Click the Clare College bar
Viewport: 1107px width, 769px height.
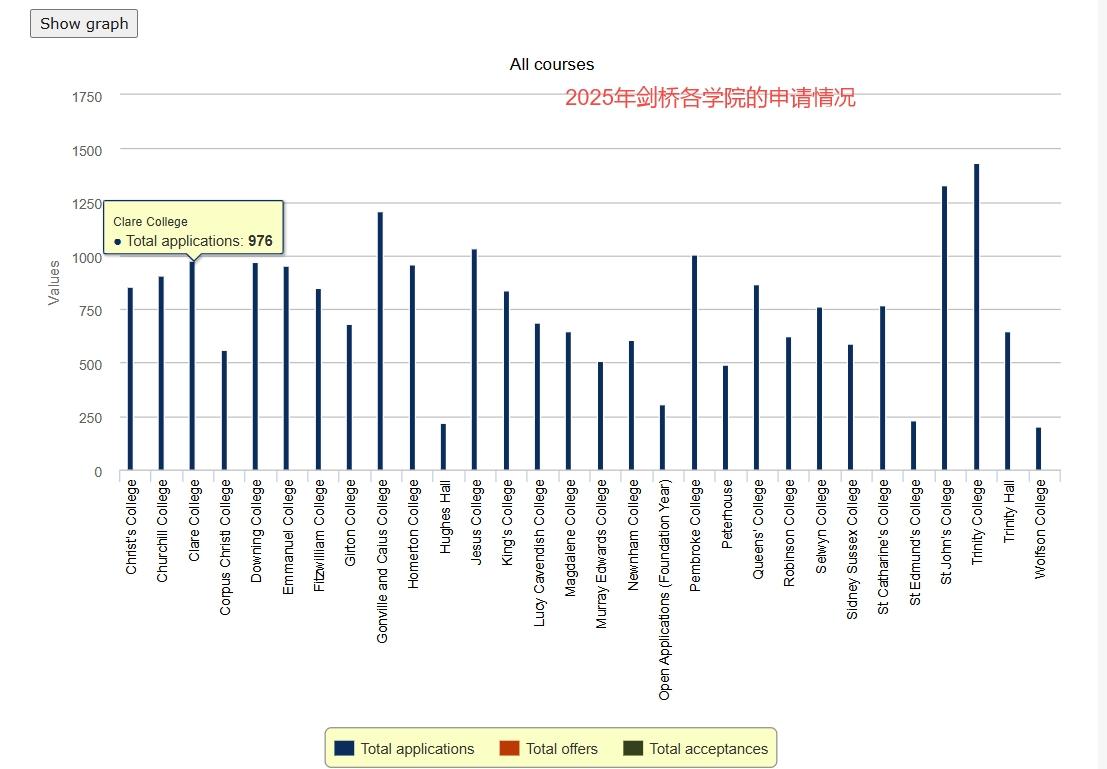(192, 366)
